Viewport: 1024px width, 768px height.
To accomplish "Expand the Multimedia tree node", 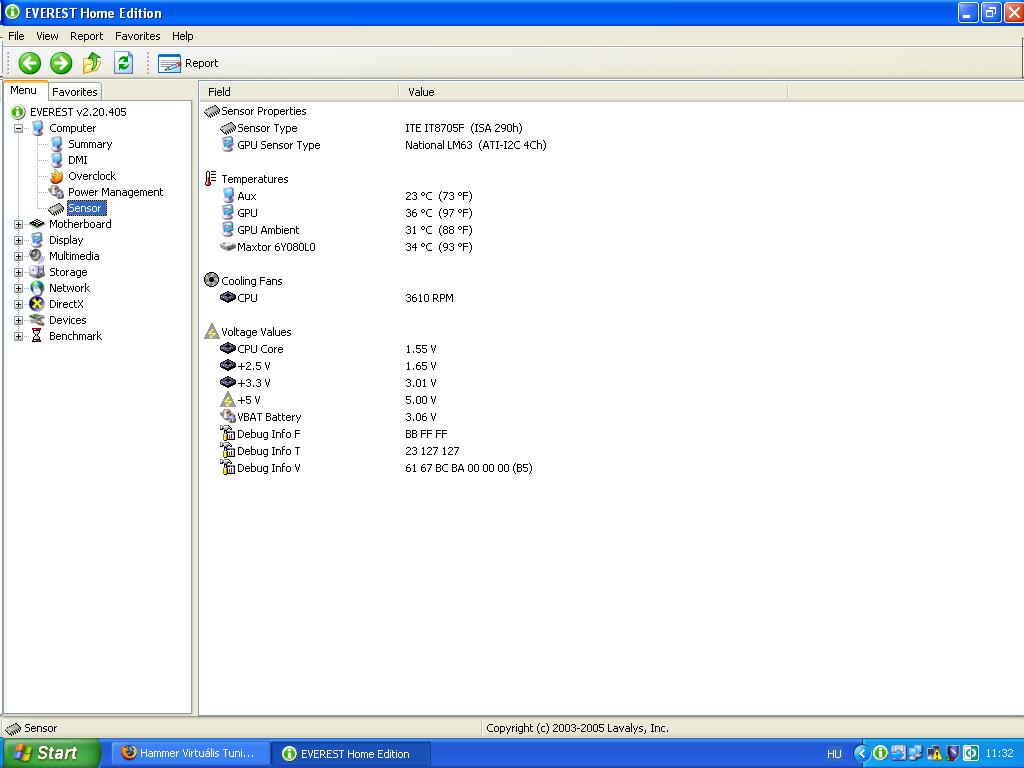I will pos(18,256).
